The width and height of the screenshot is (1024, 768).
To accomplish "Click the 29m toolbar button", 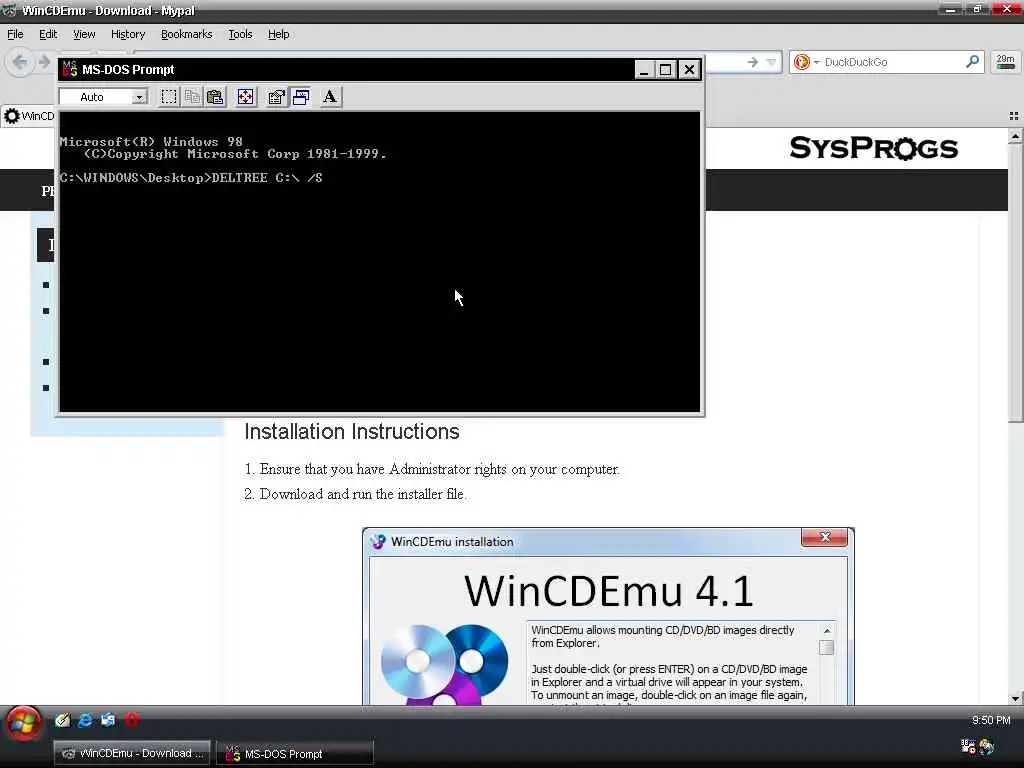I will [1006, 62].
